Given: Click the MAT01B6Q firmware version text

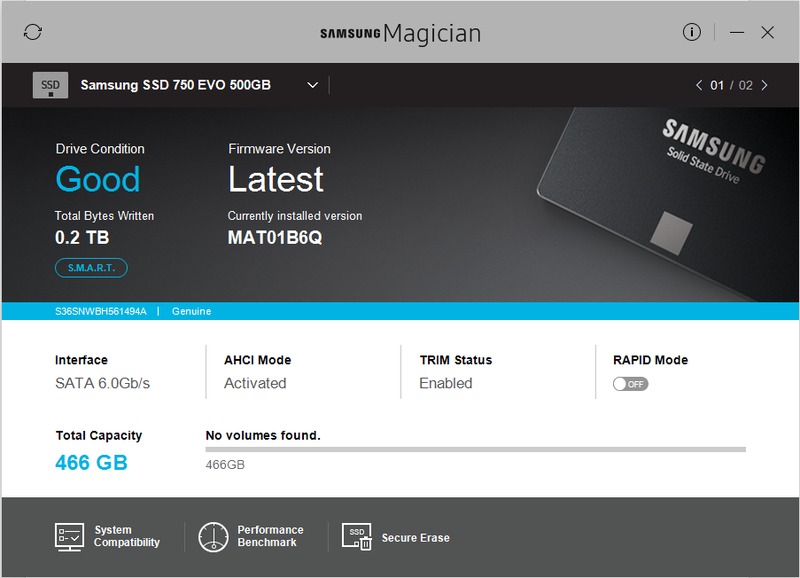Looking at the screenshot, I should [275, 238].
